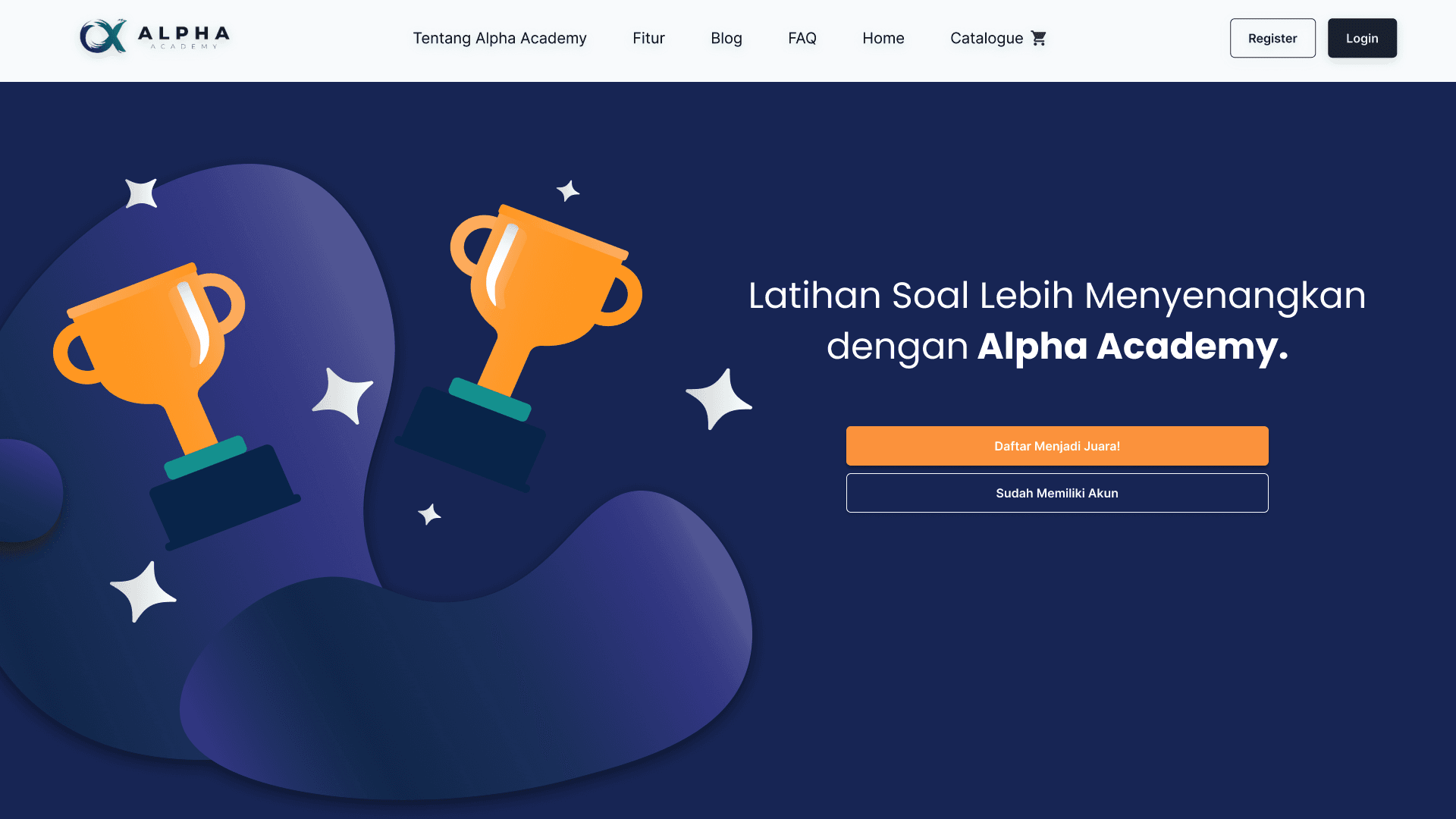Click the large star left of the headline
Viewport: 1456px width, 819px height.
click(718, 399)
